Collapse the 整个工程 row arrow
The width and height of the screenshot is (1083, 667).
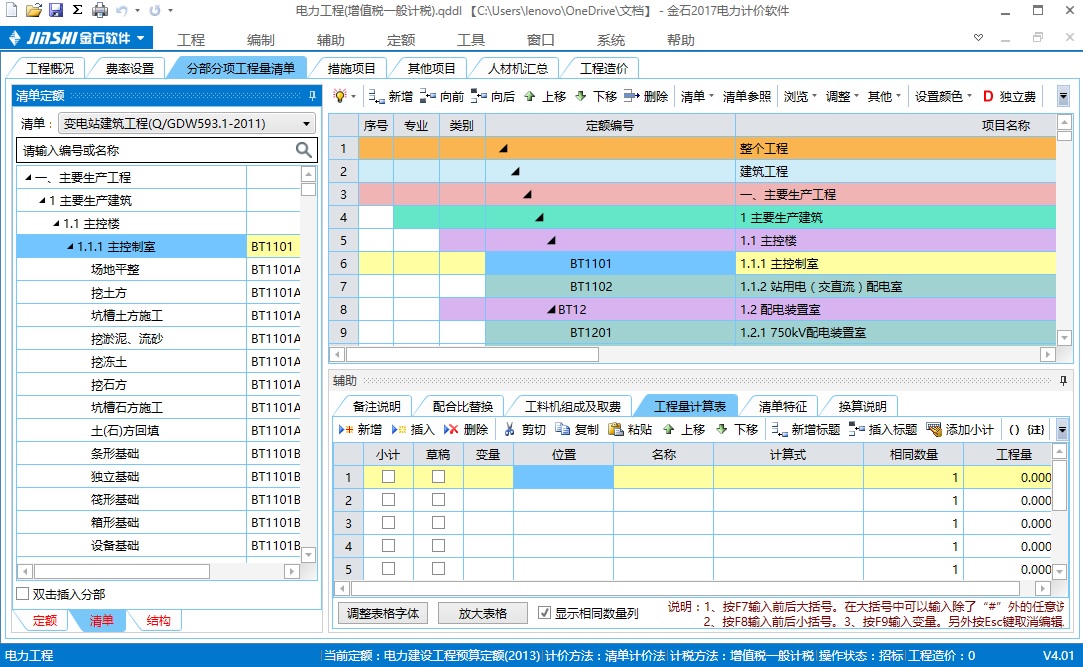[x=504, y=148]
